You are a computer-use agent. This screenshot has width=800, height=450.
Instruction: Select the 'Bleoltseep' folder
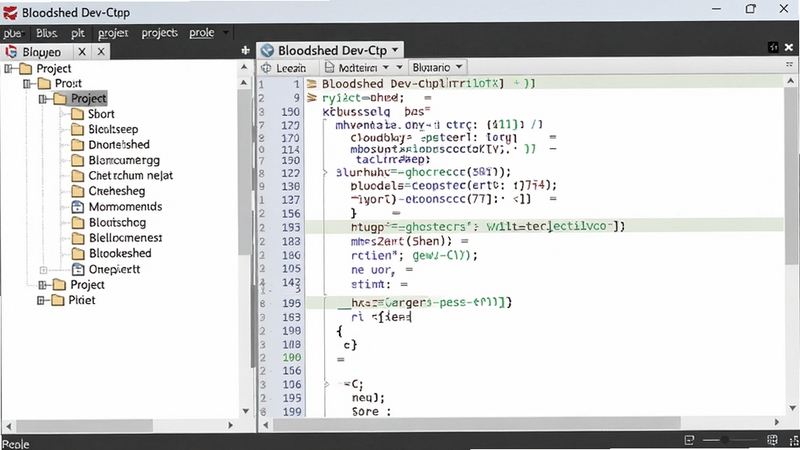click(x=104, y=130)
